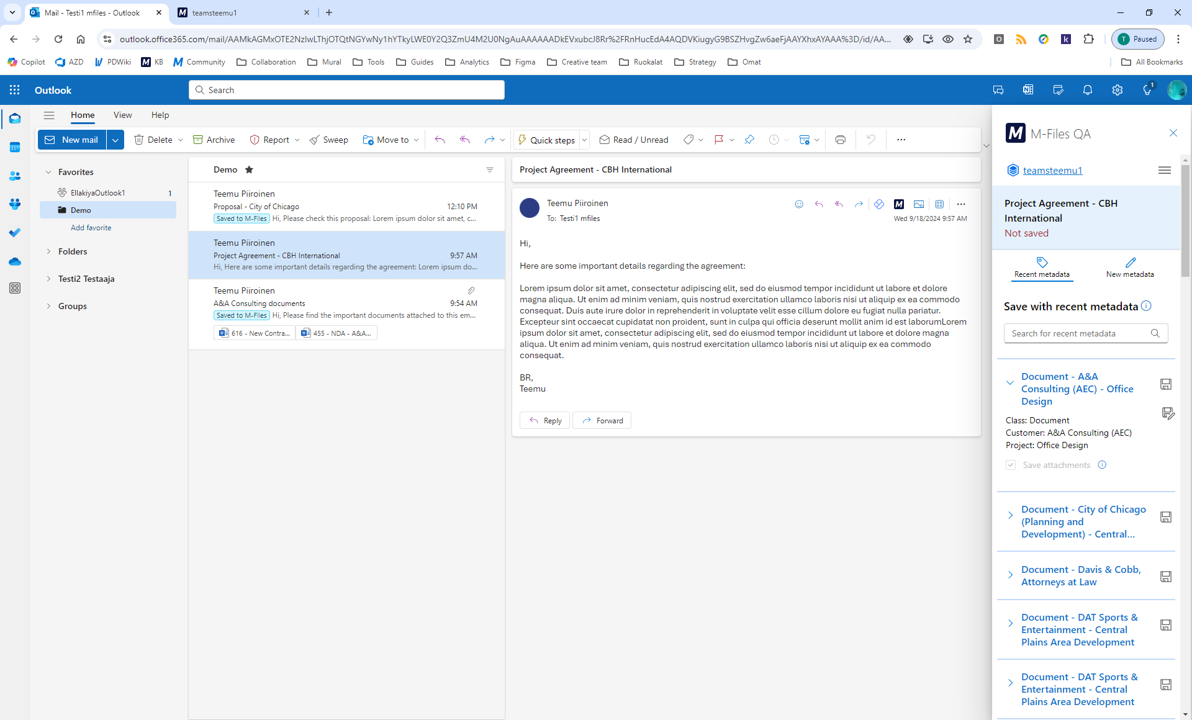Screen dimensions: 1192x720
Task: Expand the Testi2 Testaaja account
Action: [x=49, y=279]
